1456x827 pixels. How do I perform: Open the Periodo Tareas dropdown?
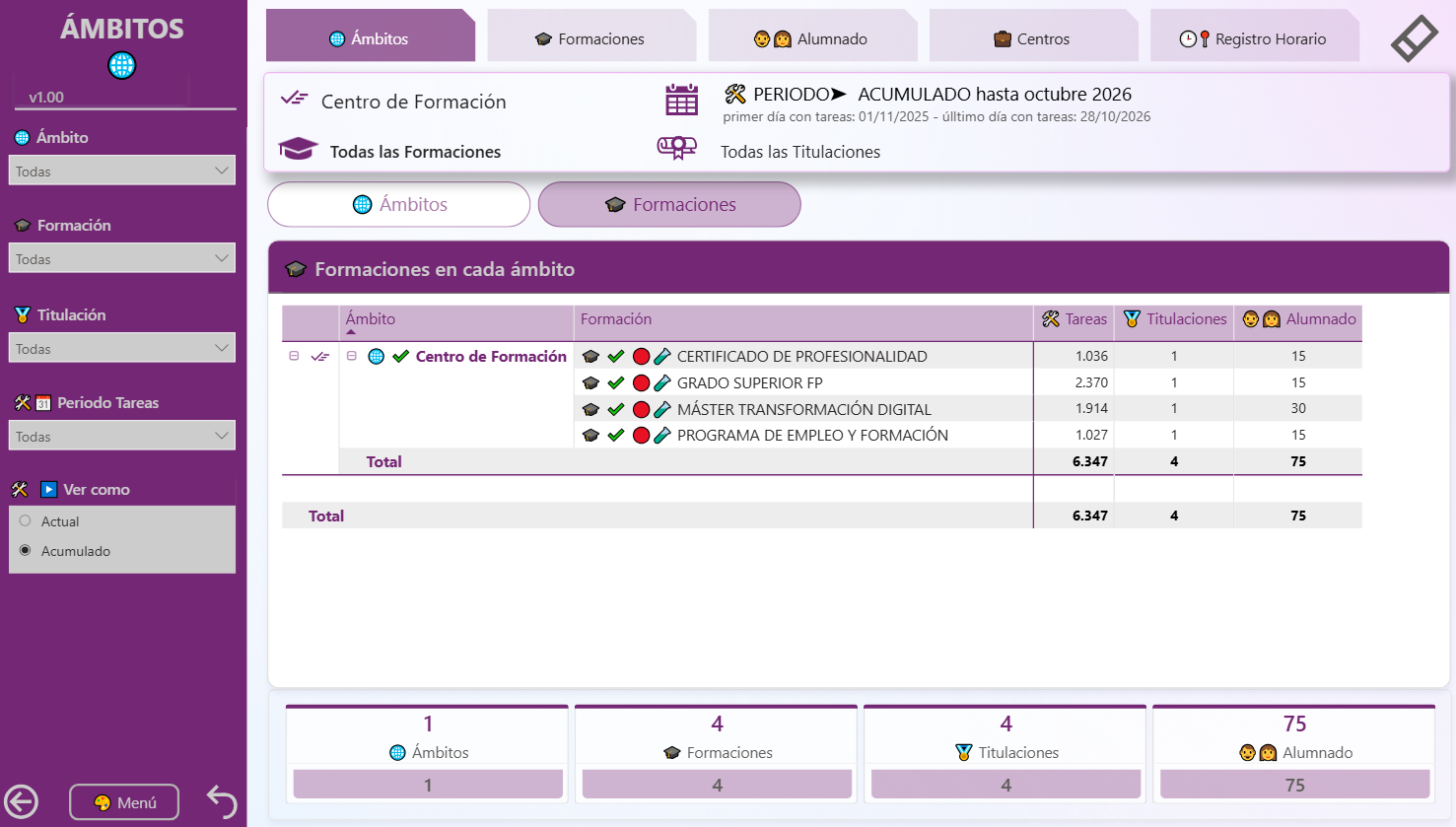tap(122, 436)
